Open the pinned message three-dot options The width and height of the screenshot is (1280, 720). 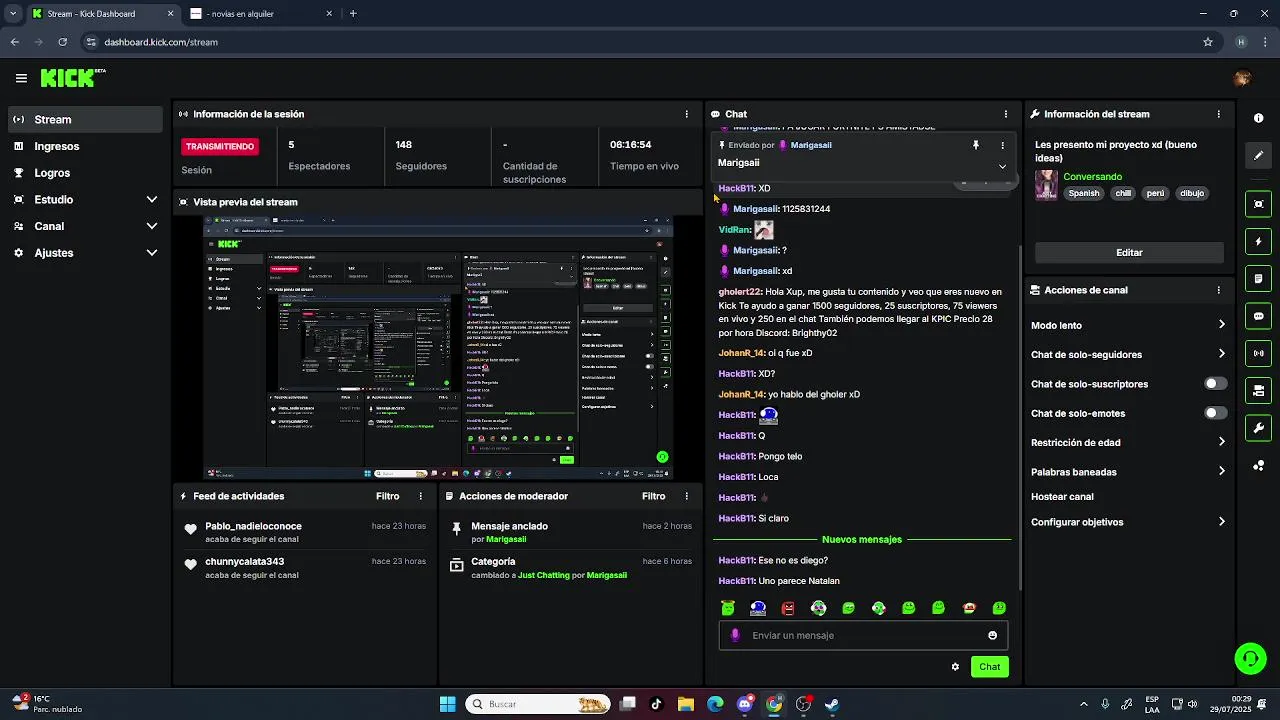[1002, 145]
